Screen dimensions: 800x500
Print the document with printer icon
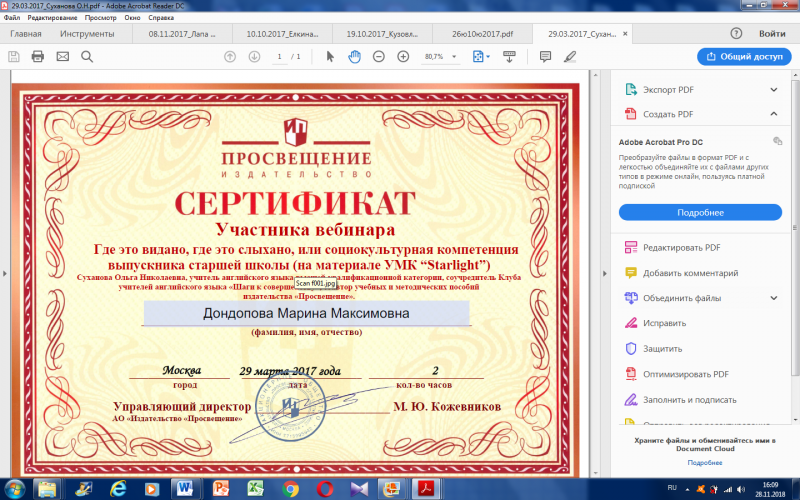coord(38,57)
